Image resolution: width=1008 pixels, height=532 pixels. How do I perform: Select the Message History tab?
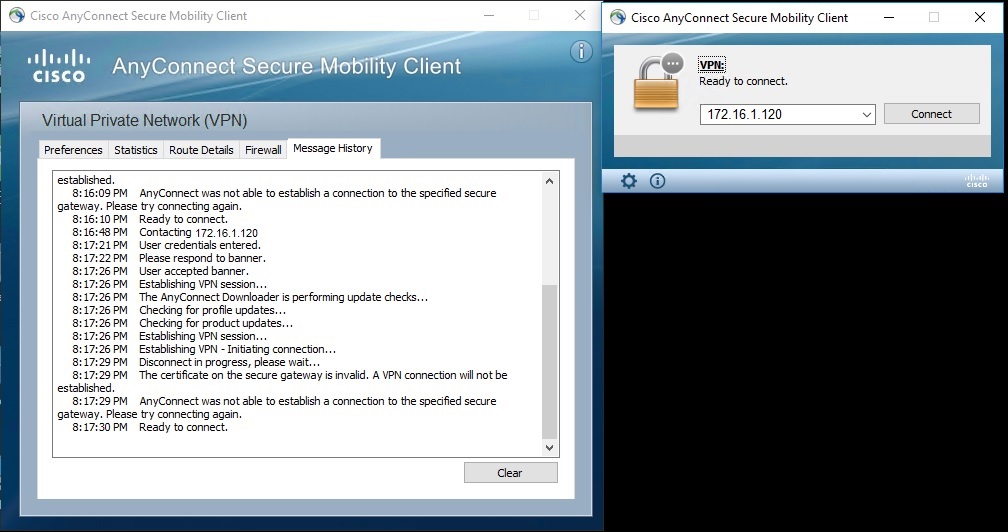[x=333, y=148]
